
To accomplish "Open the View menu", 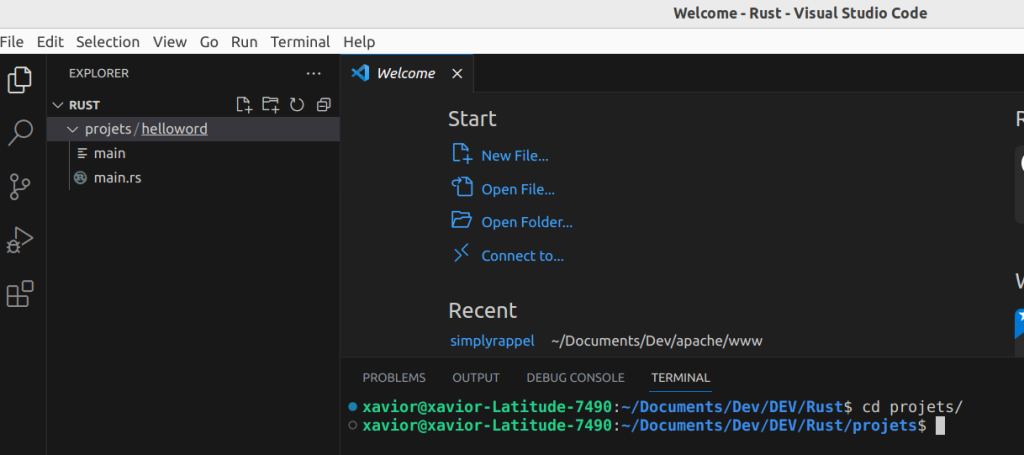I will point(170,42).
